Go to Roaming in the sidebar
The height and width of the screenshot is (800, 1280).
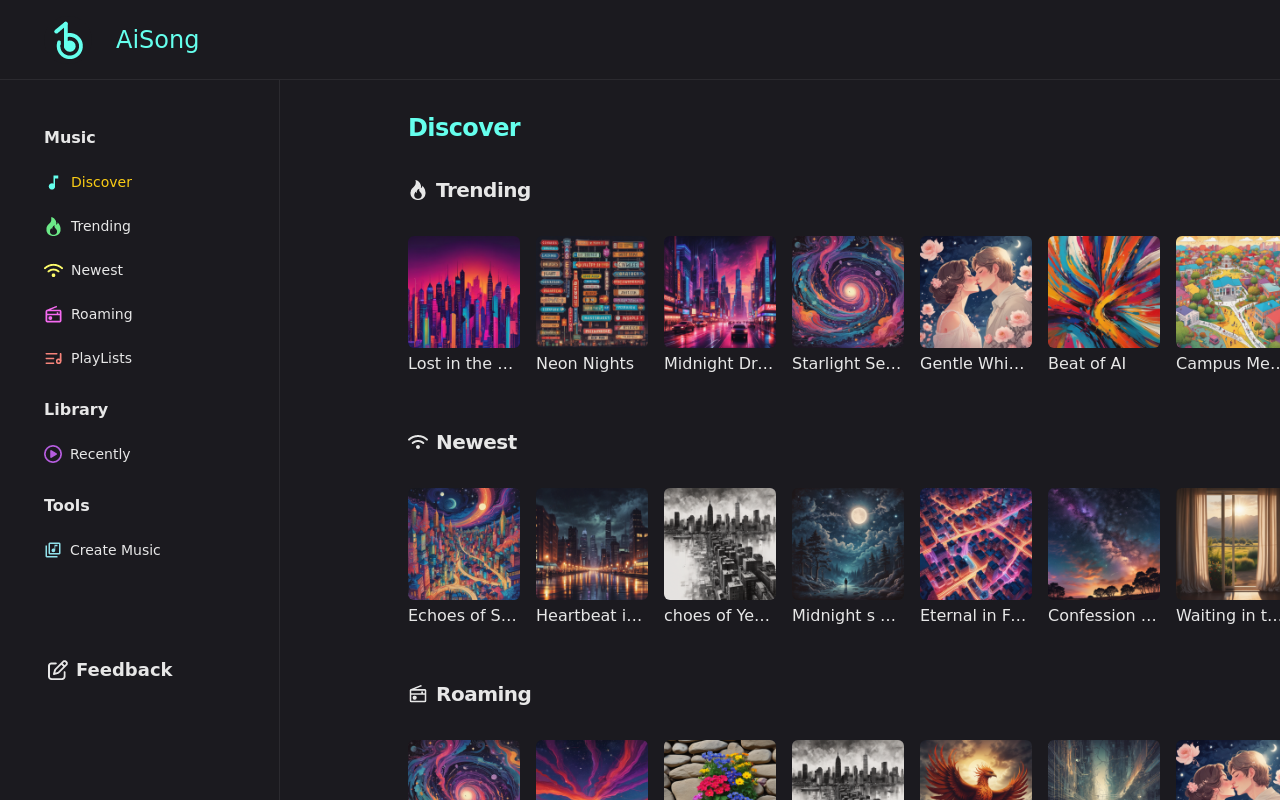pos(102,314)
